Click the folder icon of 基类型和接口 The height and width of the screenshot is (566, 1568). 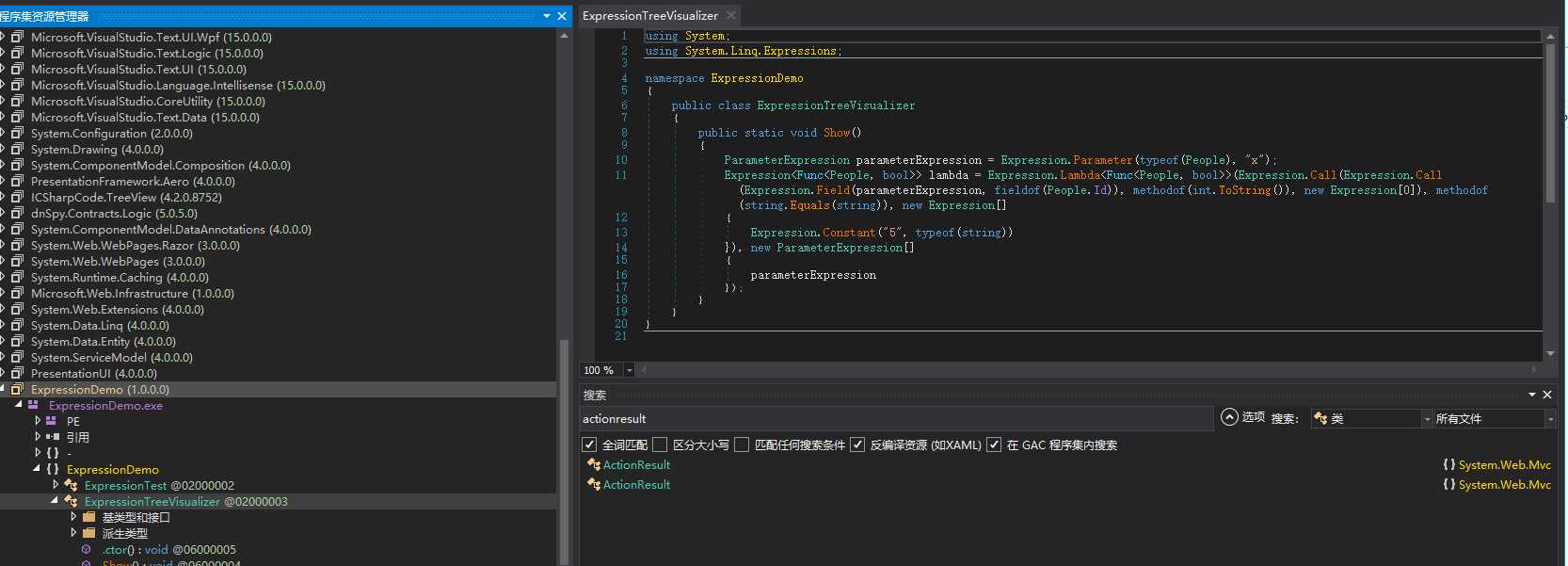(89, 517)
